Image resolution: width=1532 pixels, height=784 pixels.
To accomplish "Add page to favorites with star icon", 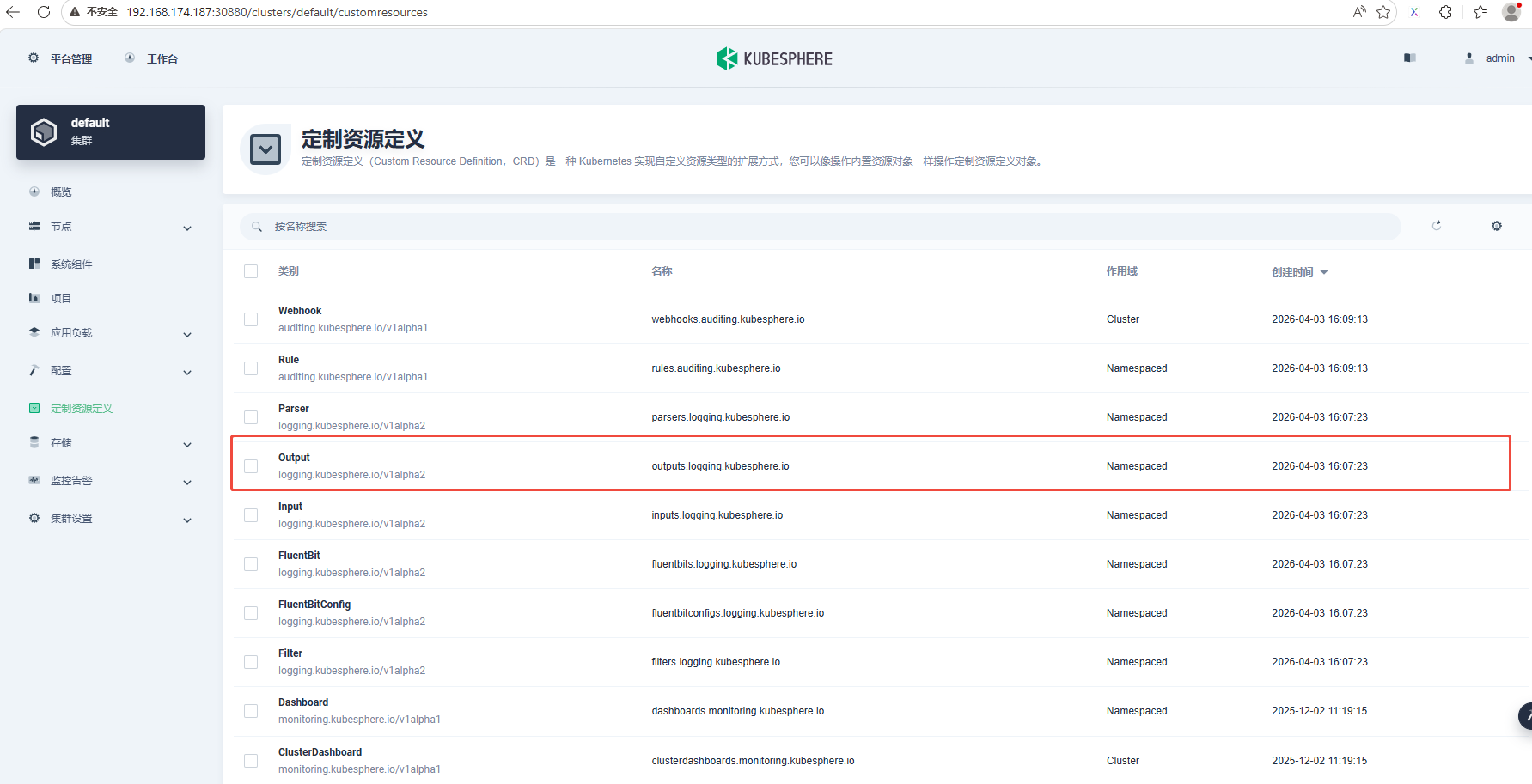I will tap(1383, 12).
